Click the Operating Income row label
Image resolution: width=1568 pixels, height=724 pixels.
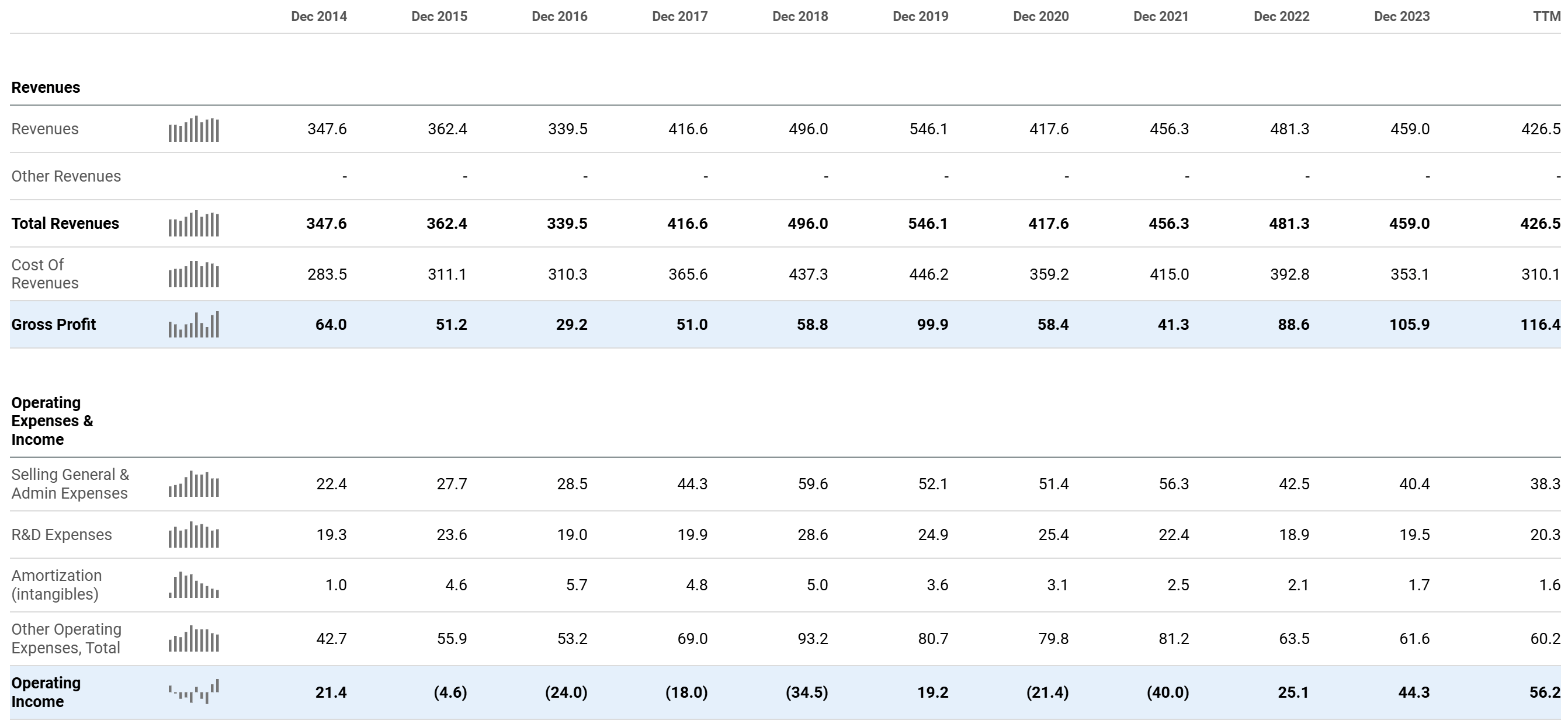tap(46, 692)
